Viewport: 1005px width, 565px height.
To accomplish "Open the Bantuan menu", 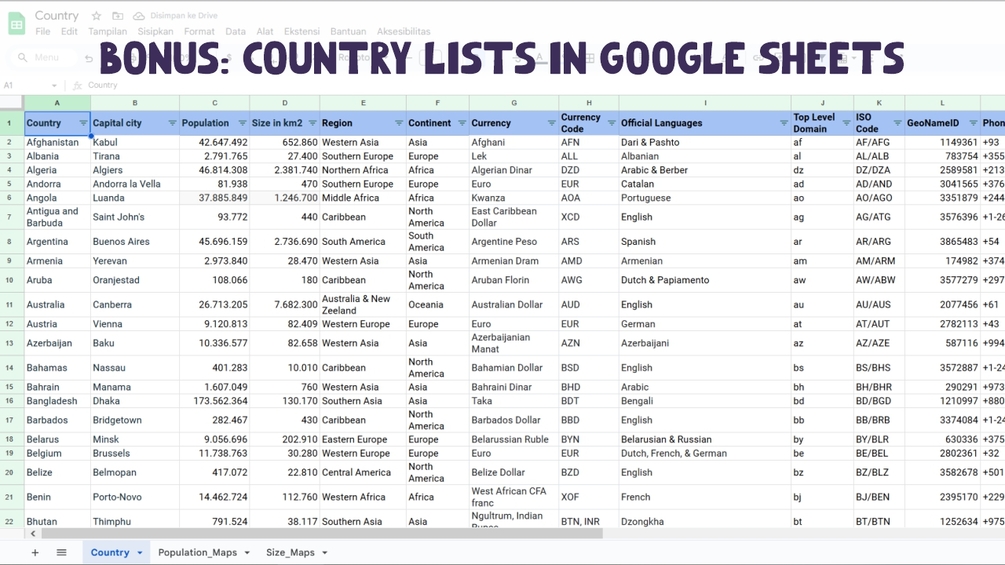I will 348,31.
